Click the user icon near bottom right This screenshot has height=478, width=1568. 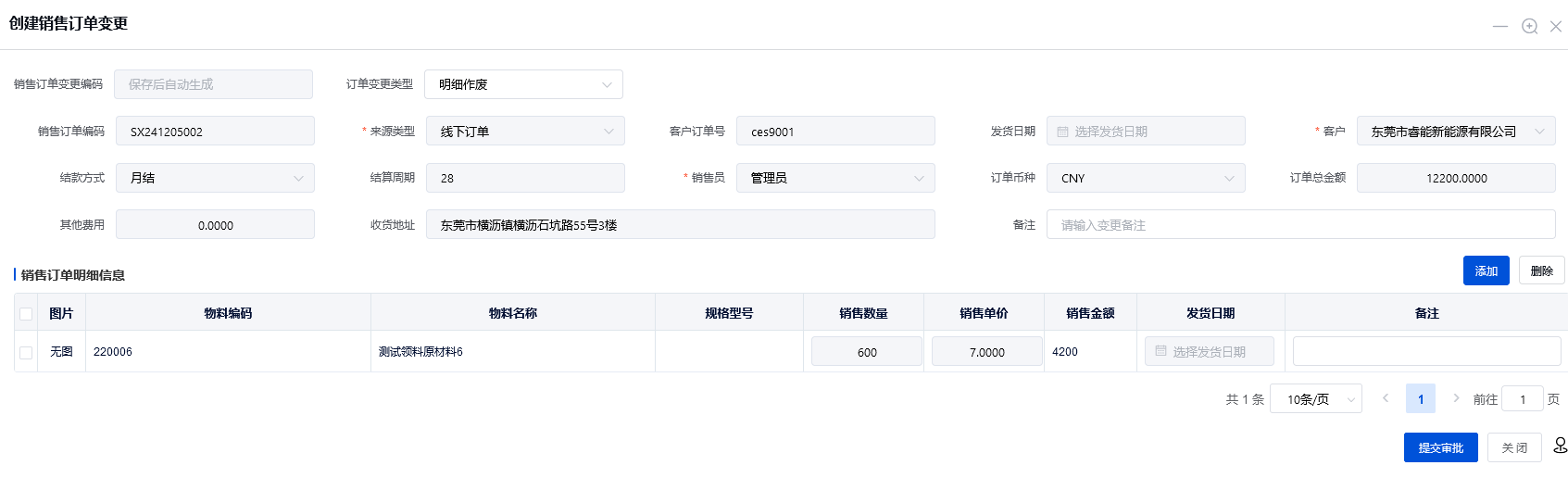1560,445
